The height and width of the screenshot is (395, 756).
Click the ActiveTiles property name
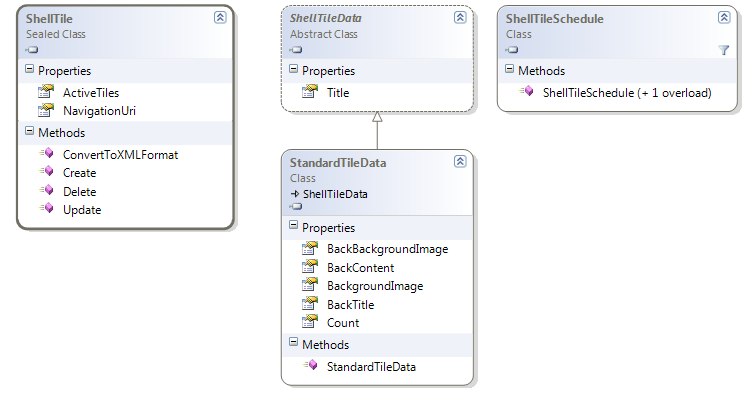(x=91, y=93)
